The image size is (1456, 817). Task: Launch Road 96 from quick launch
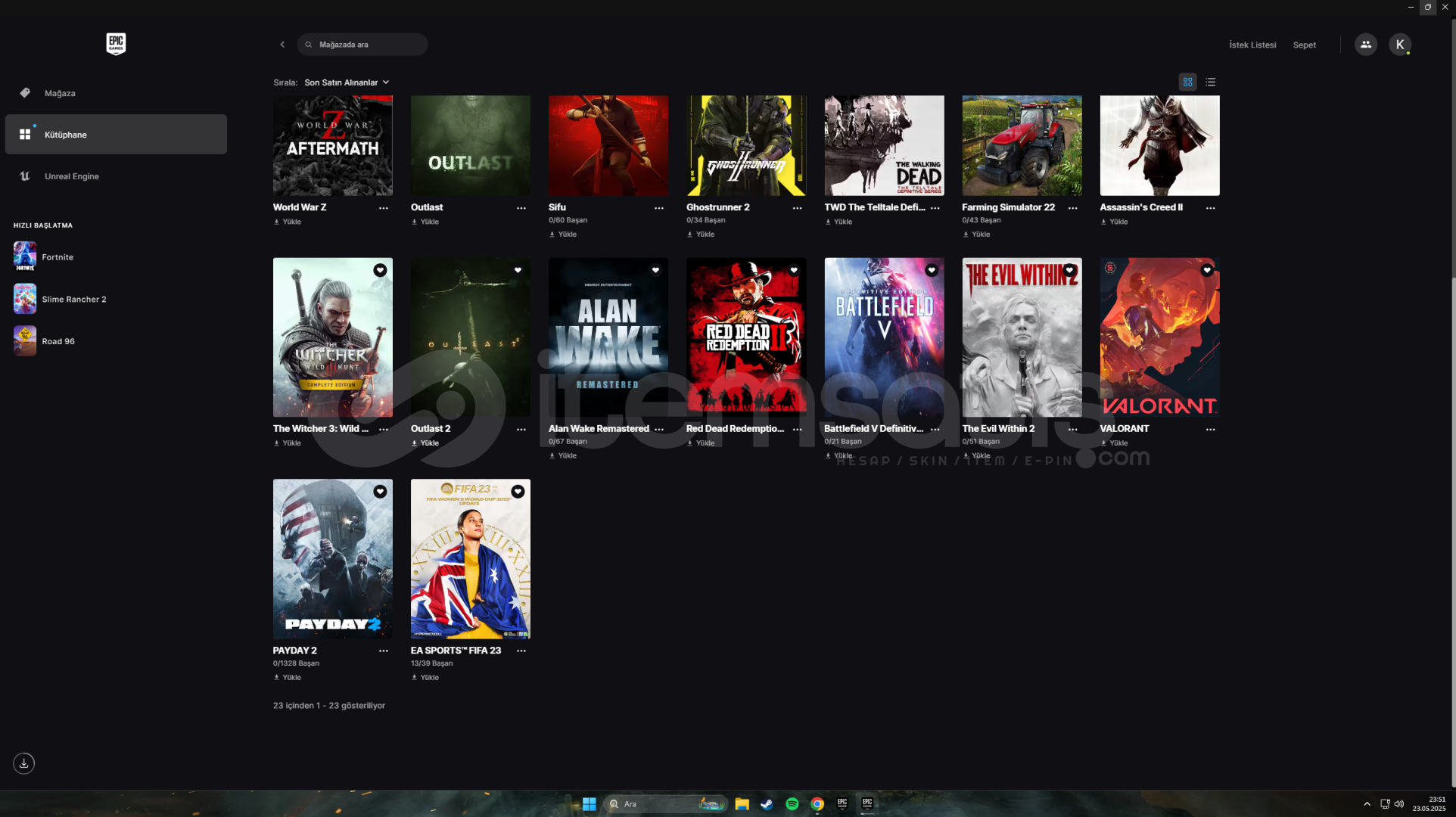tap(45, 341)
